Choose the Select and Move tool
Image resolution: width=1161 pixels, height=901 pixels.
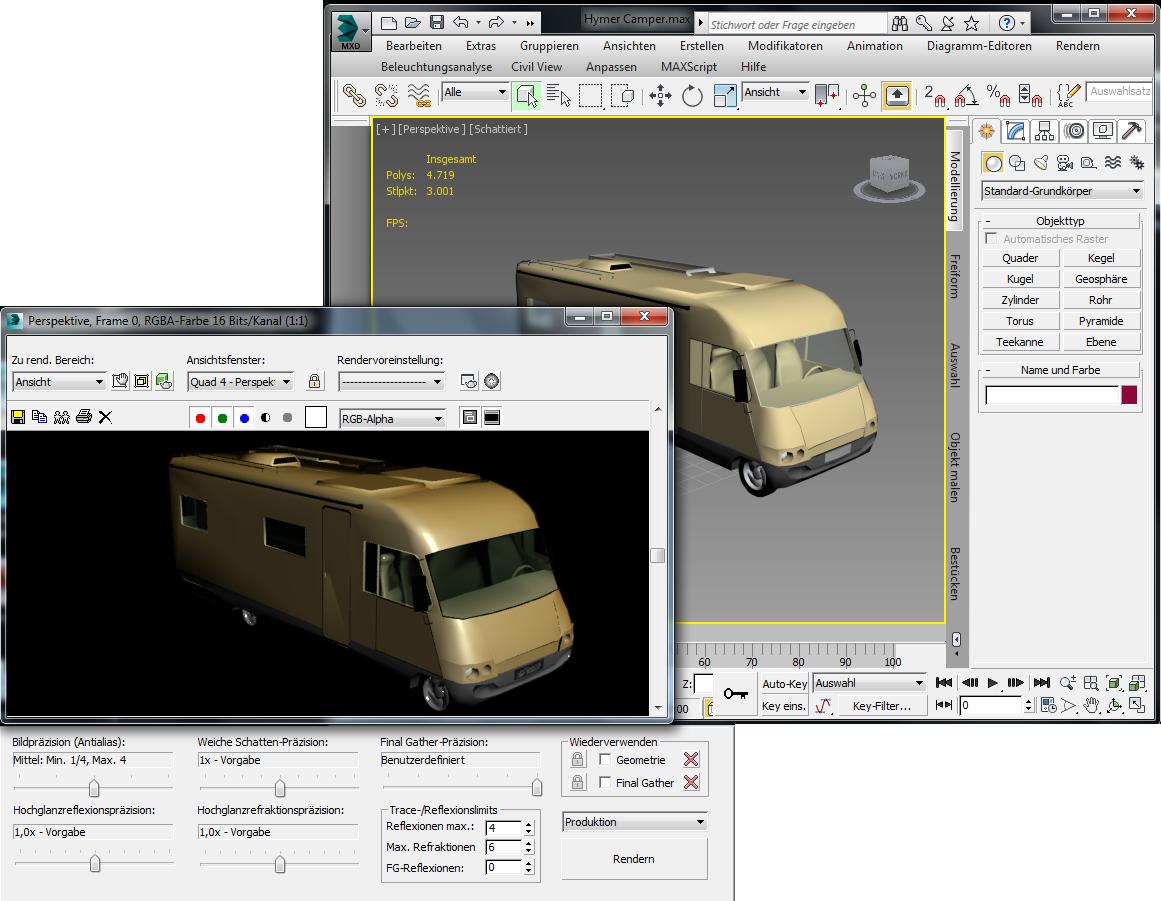pos(660,96)
